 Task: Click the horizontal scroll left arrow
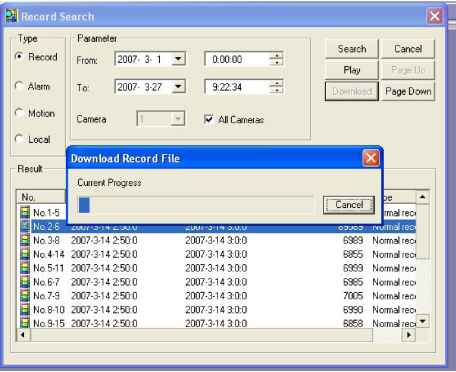pos(23,335)
